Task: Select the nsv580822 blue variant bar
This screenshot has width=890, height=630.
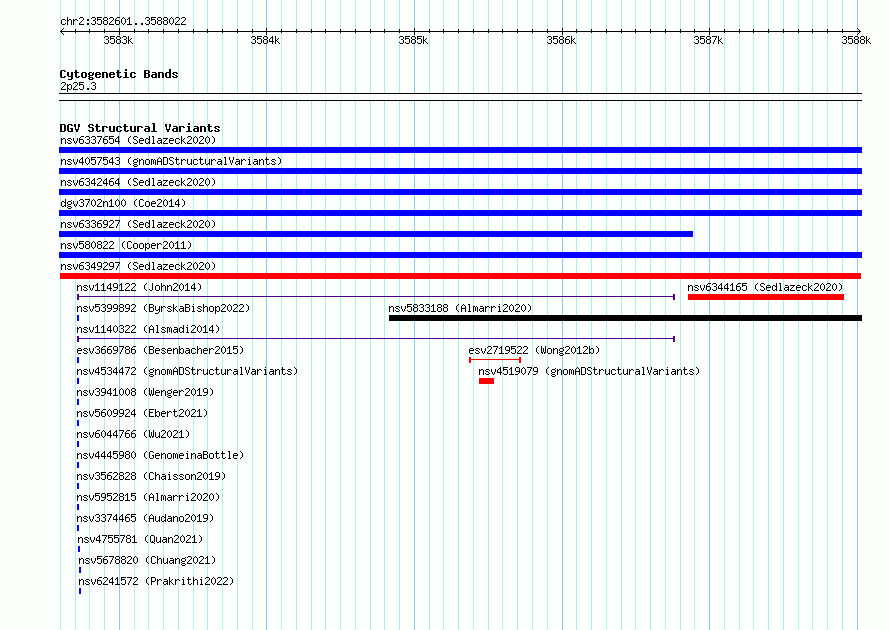Action: 460,255
